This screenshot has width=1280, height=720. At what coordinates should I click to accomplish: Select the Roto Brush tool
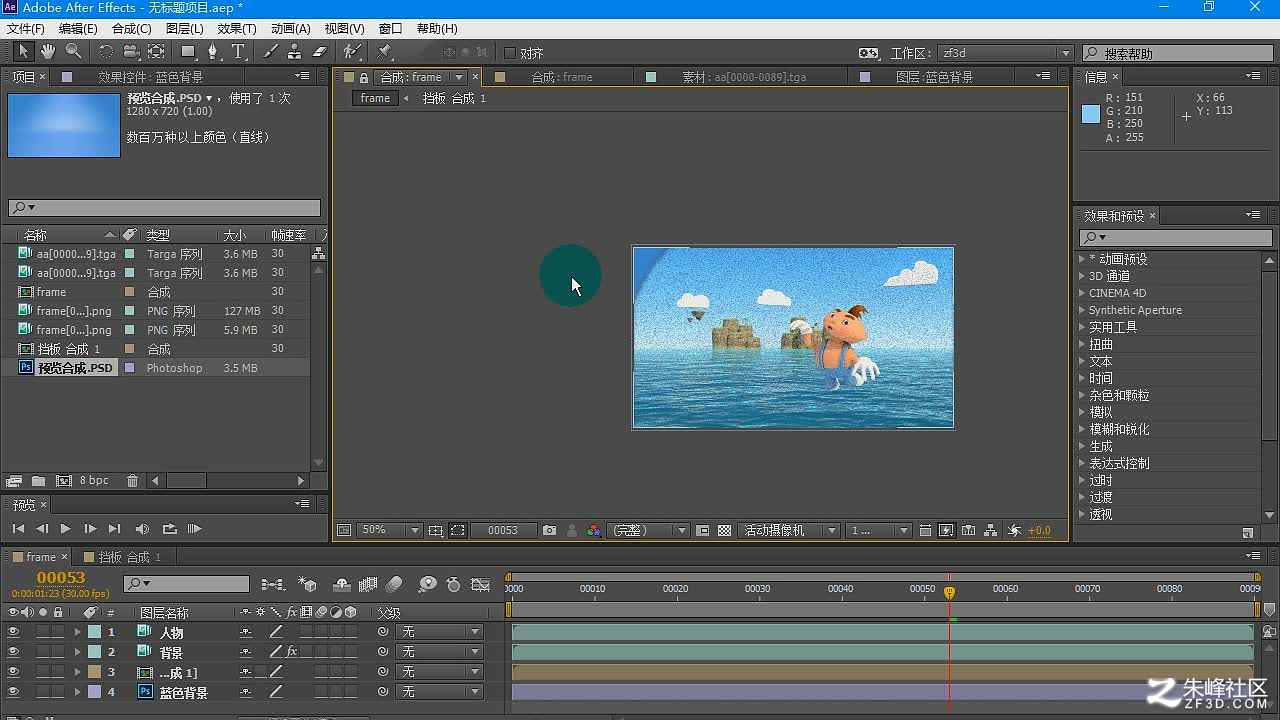[x=352, y=52]
